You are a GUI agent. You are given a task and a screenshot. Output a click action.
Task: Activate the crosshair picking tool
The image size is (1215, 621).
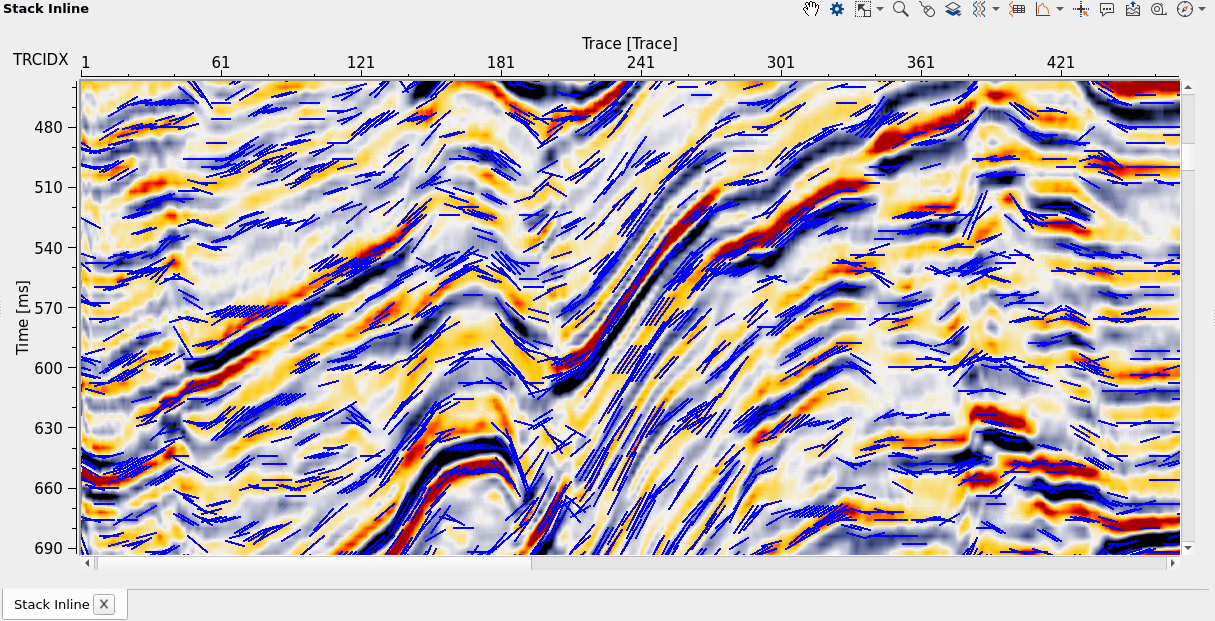click(x=1082, y=10)
